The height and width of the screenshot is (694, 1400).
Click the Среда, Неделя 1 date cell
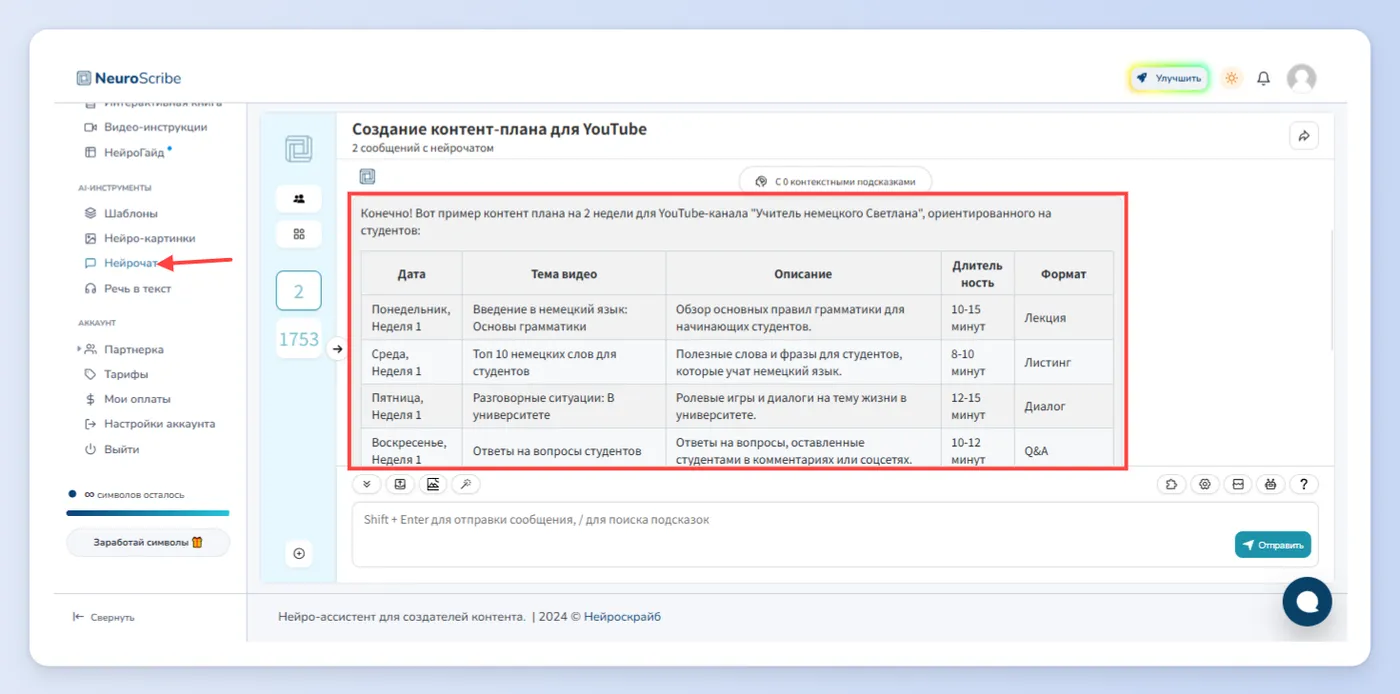coord(412,362)
